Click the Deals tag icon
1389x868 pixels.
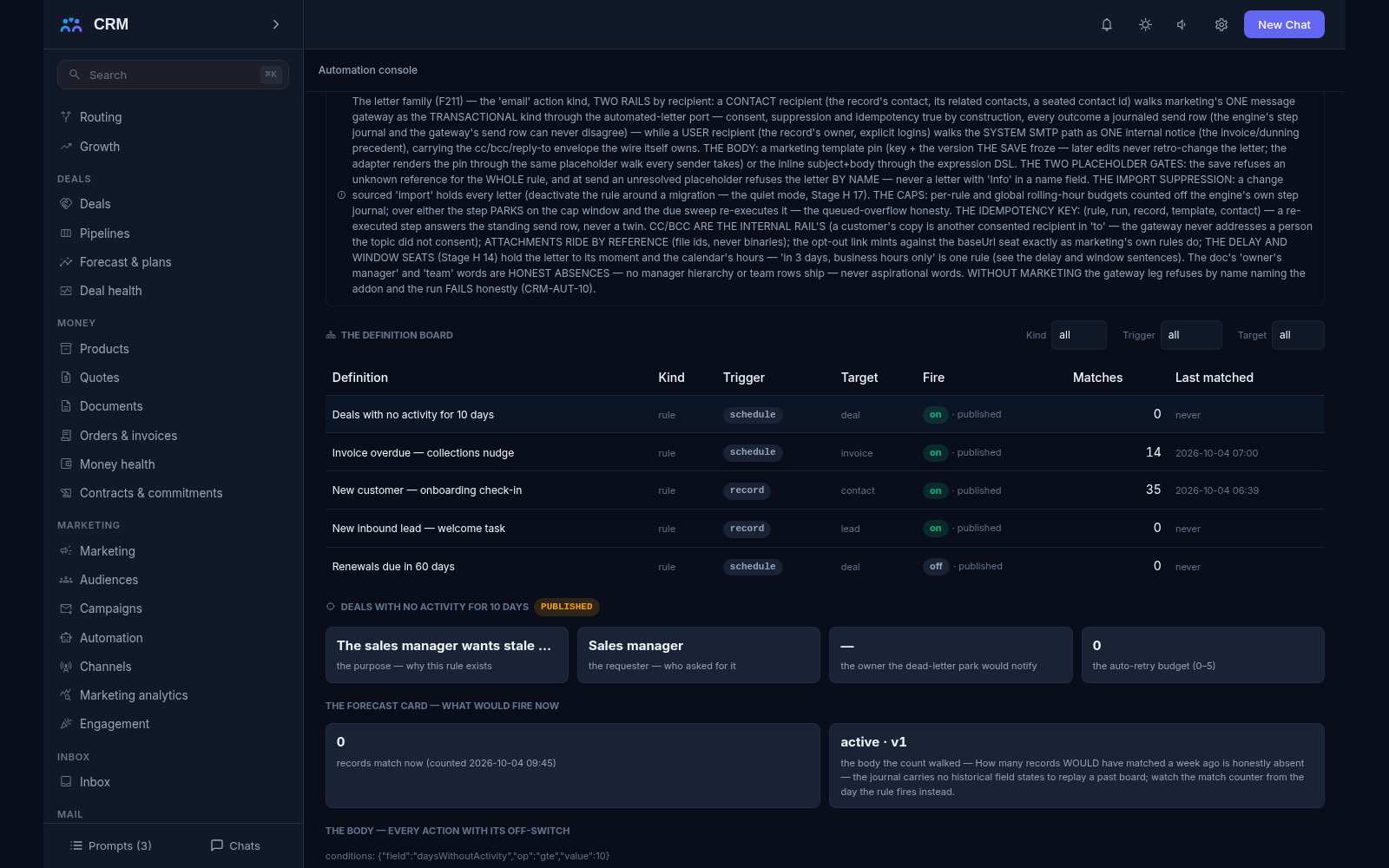pos(66,204)
